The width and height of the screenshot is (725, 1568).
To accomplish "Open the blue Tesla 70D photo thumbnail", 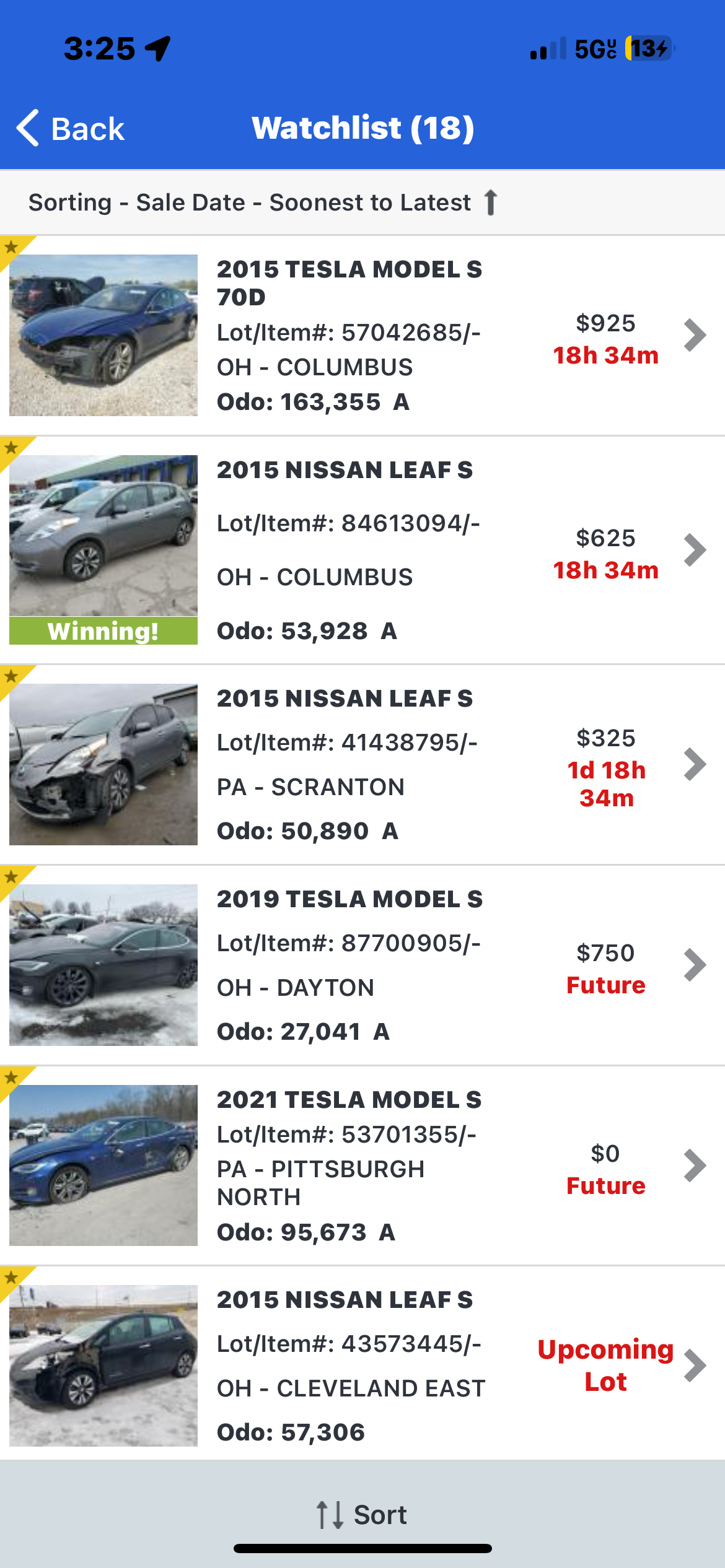I will coord(103,335).
